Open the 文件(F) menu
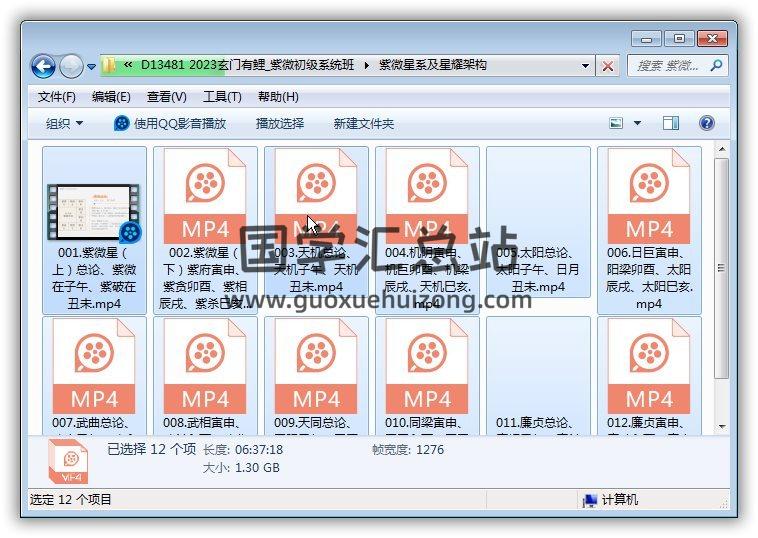This screenshot has height=538, width=758. tap(57, 96)
